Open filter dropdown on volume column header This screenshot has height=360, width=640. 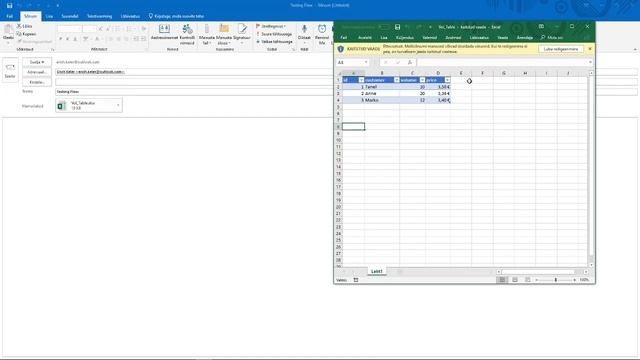[x=422, y=80]
